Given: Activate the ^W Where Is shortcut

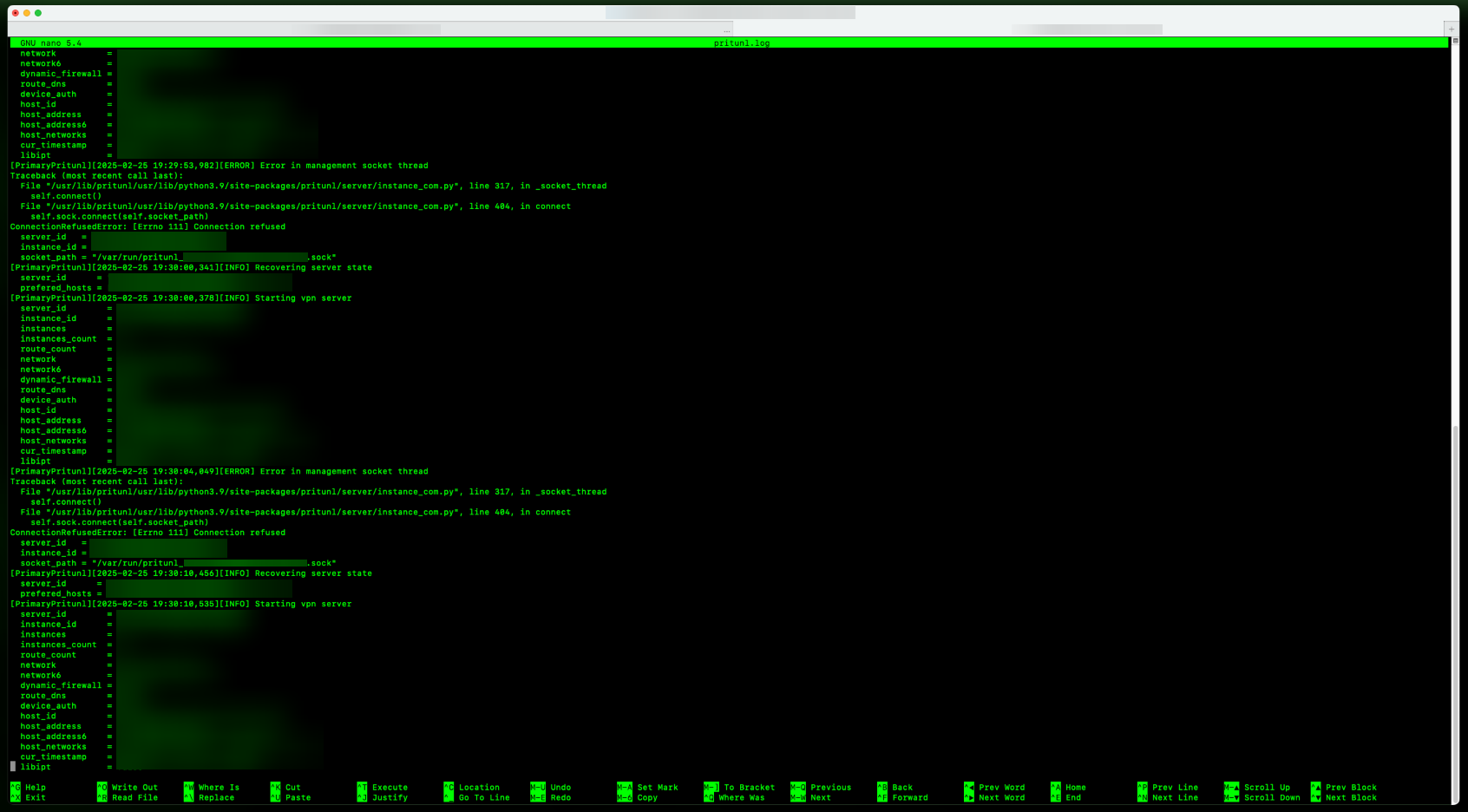Looking at the screenshot, I should point(212,788).
